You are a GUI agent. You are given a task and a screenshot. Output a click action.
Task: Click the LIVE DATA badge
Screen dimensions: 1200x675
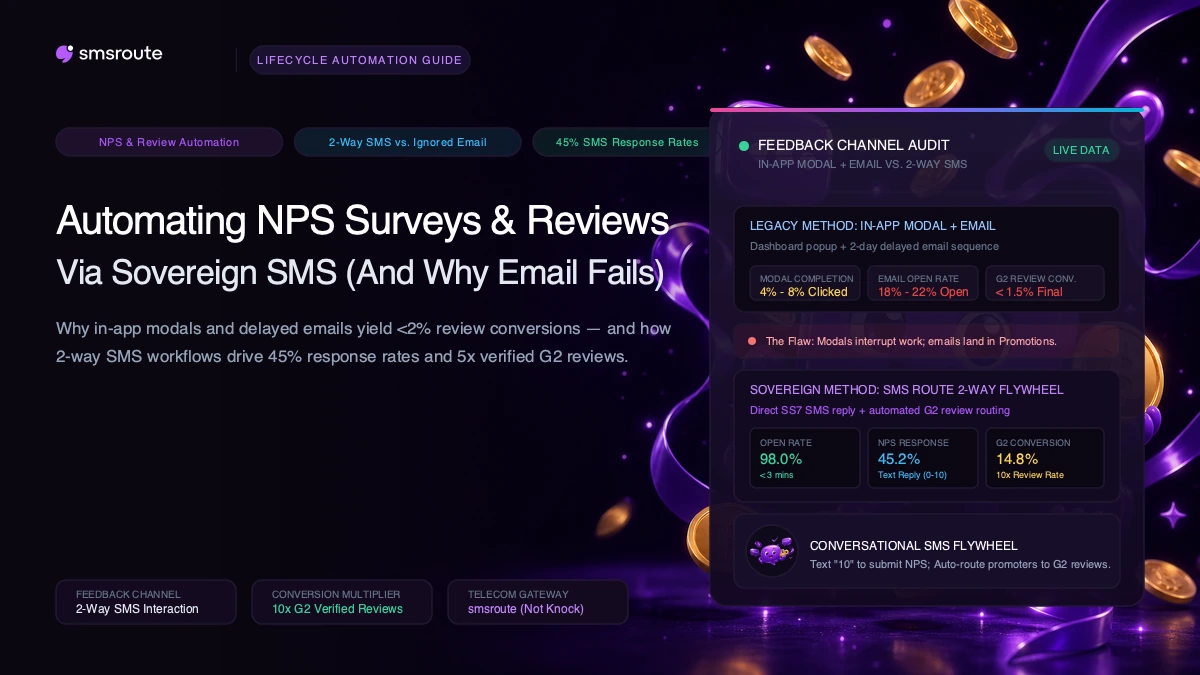[x=1081, y=150]
